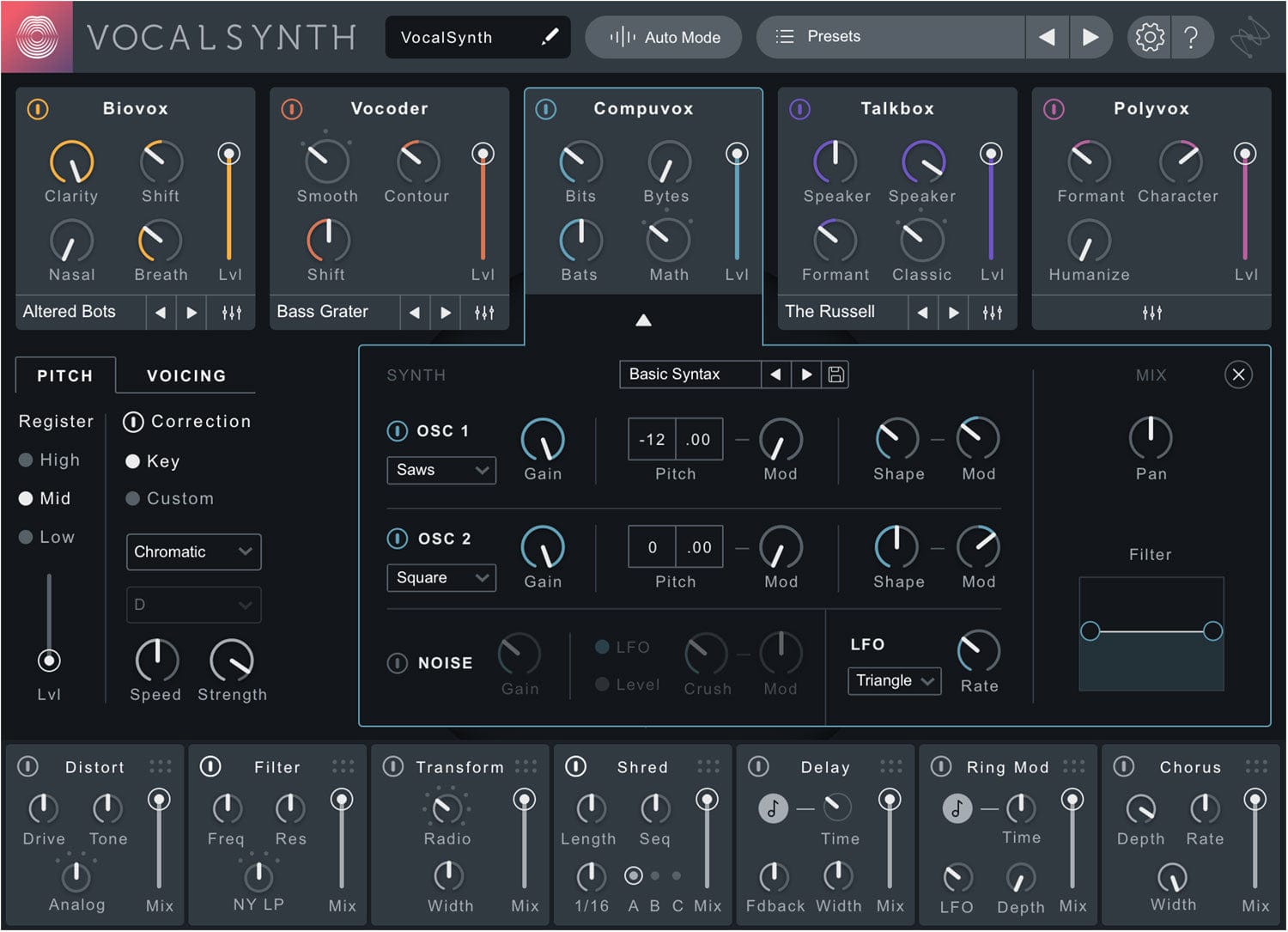Enable the NOISE oscillator
1288x932 pixels.
(x=397, y=663)
